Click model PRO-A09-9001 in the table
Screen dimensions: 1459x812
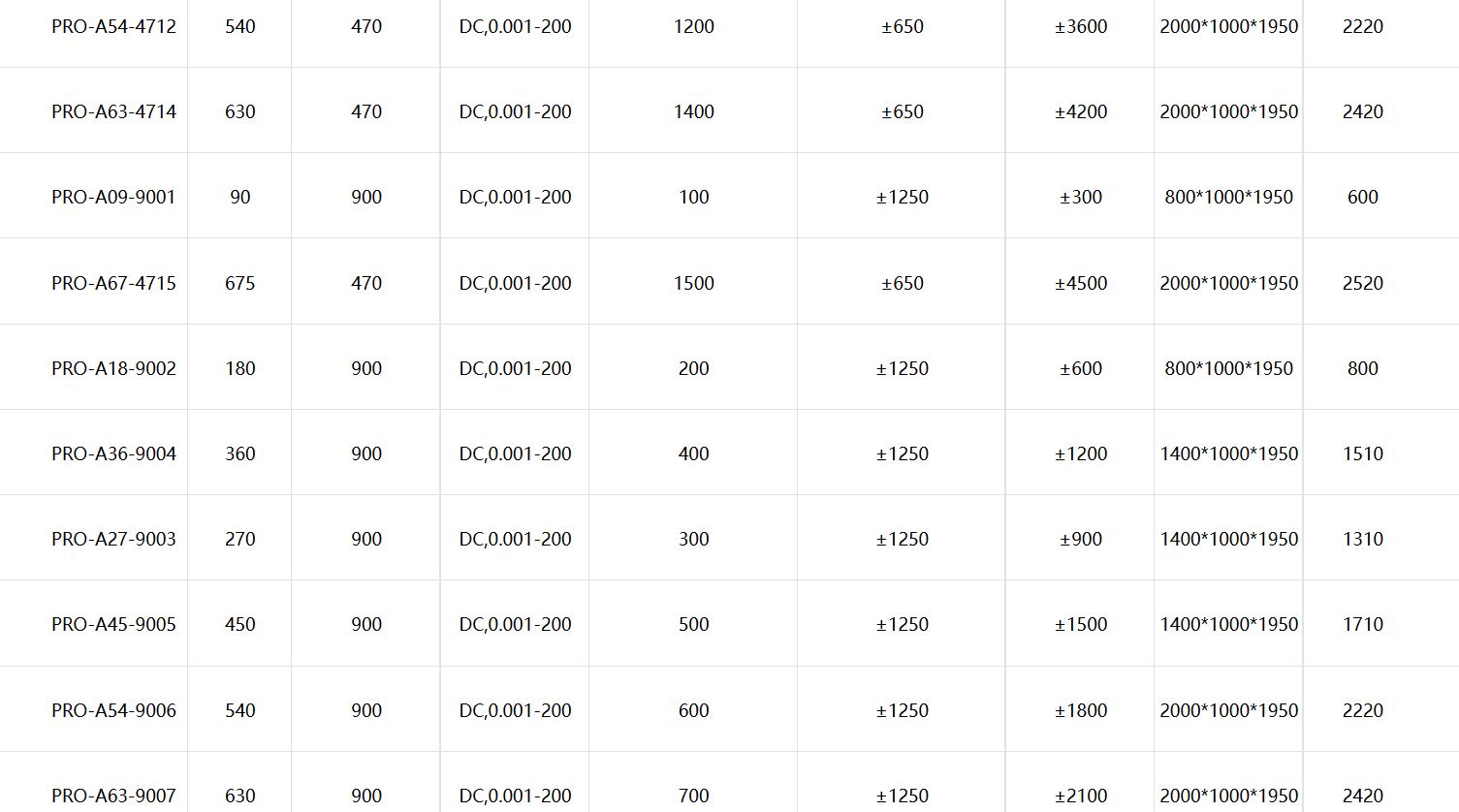pyautogui.click(x=113, y=198)
